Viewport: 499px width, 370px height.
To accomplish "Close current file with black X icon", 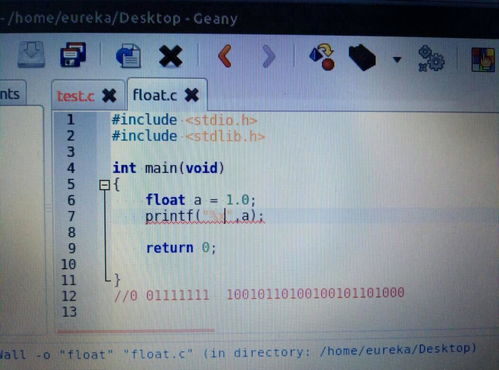I will pos(171,56).
